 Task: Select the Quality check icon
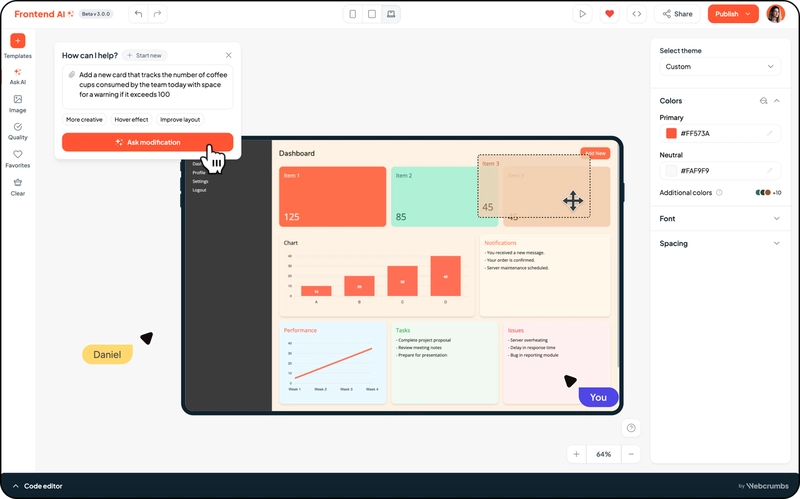(18, 127)
